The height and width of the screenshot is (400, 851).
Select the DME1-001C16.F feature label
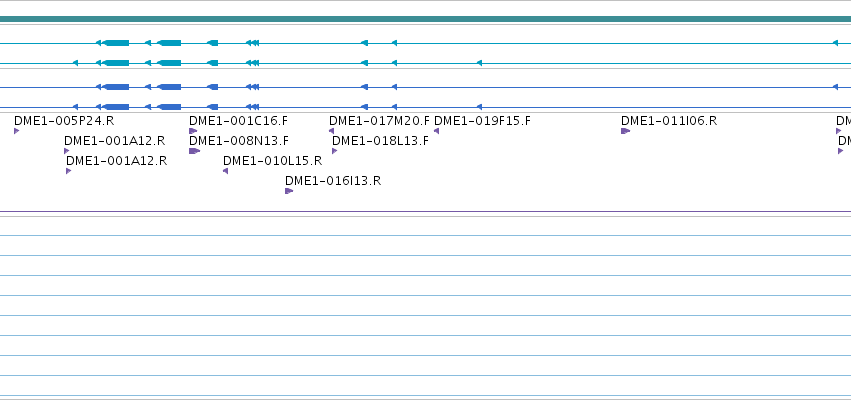(239, 121)
